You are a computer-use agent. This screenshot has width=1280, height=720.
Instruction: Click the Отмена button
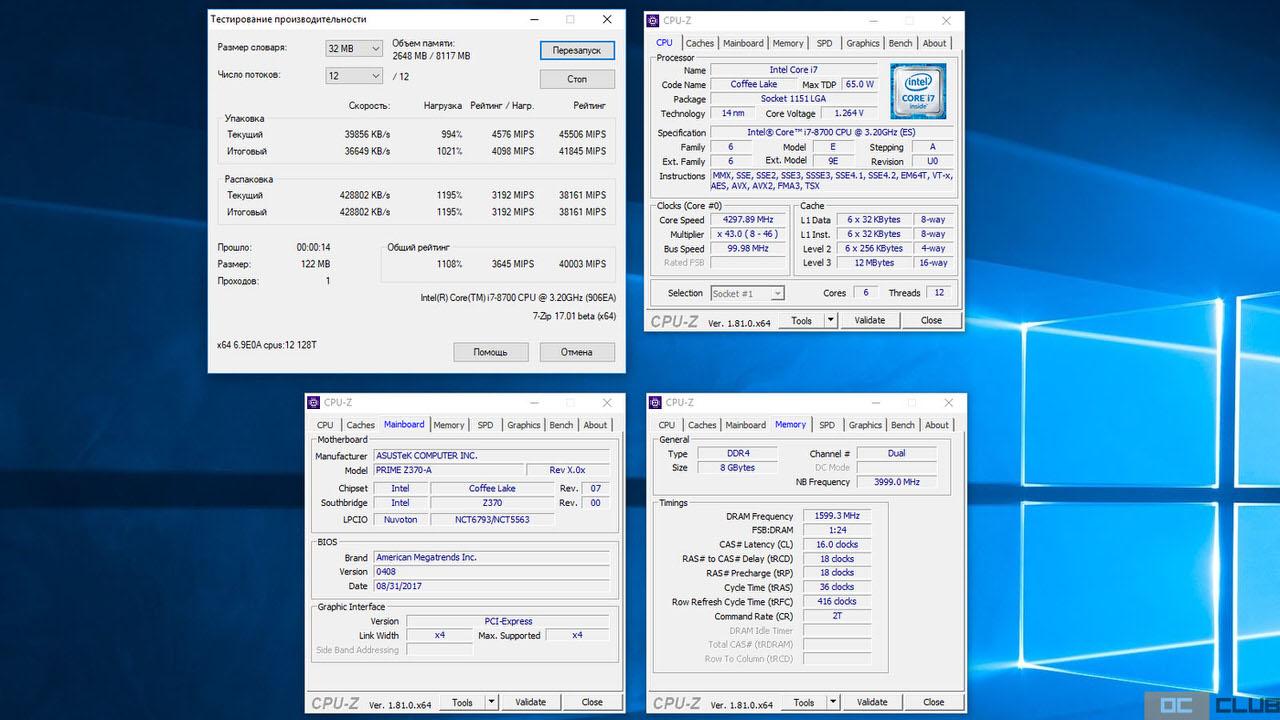[x=577, y=352]
